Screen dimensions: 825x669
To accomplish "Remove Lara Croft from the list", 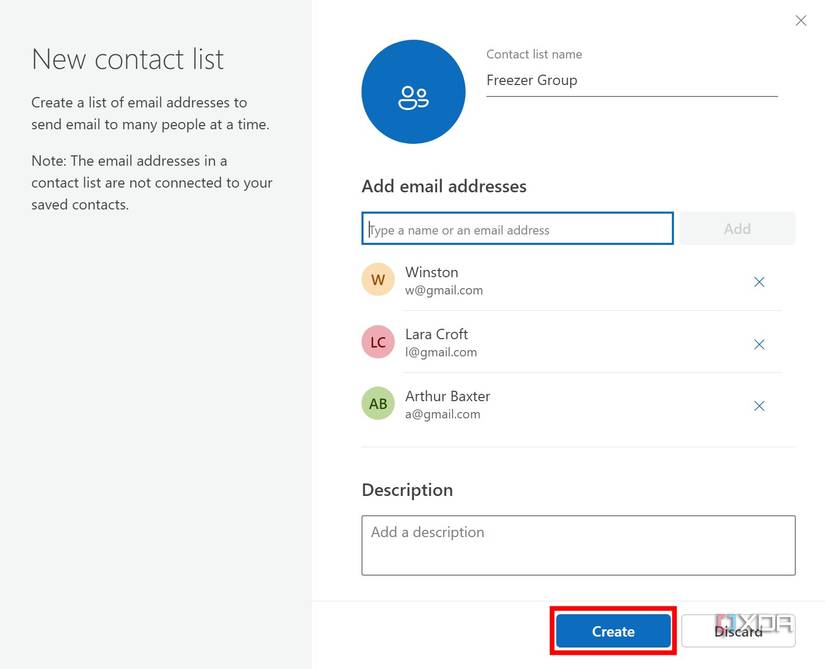I will tap(759, 344).
